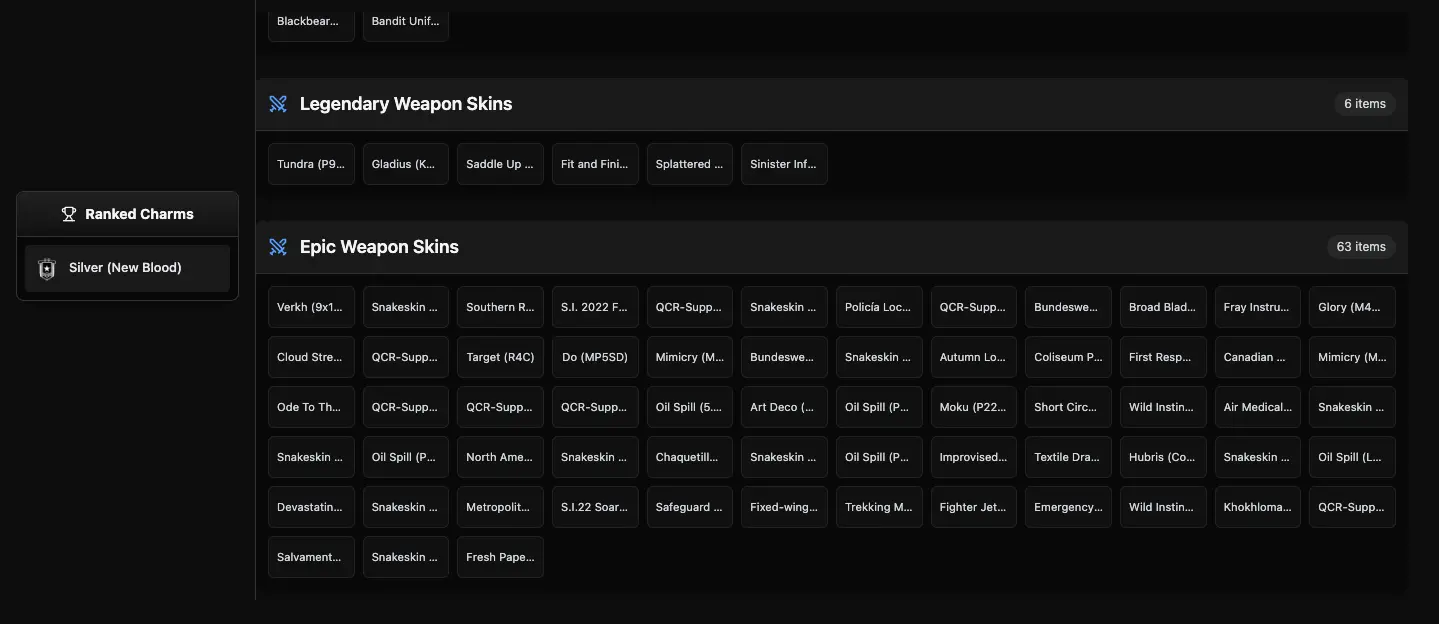Open the Fresh Pape... skin chip
This screenshot has height=624, width=1439.
point(500,557)
